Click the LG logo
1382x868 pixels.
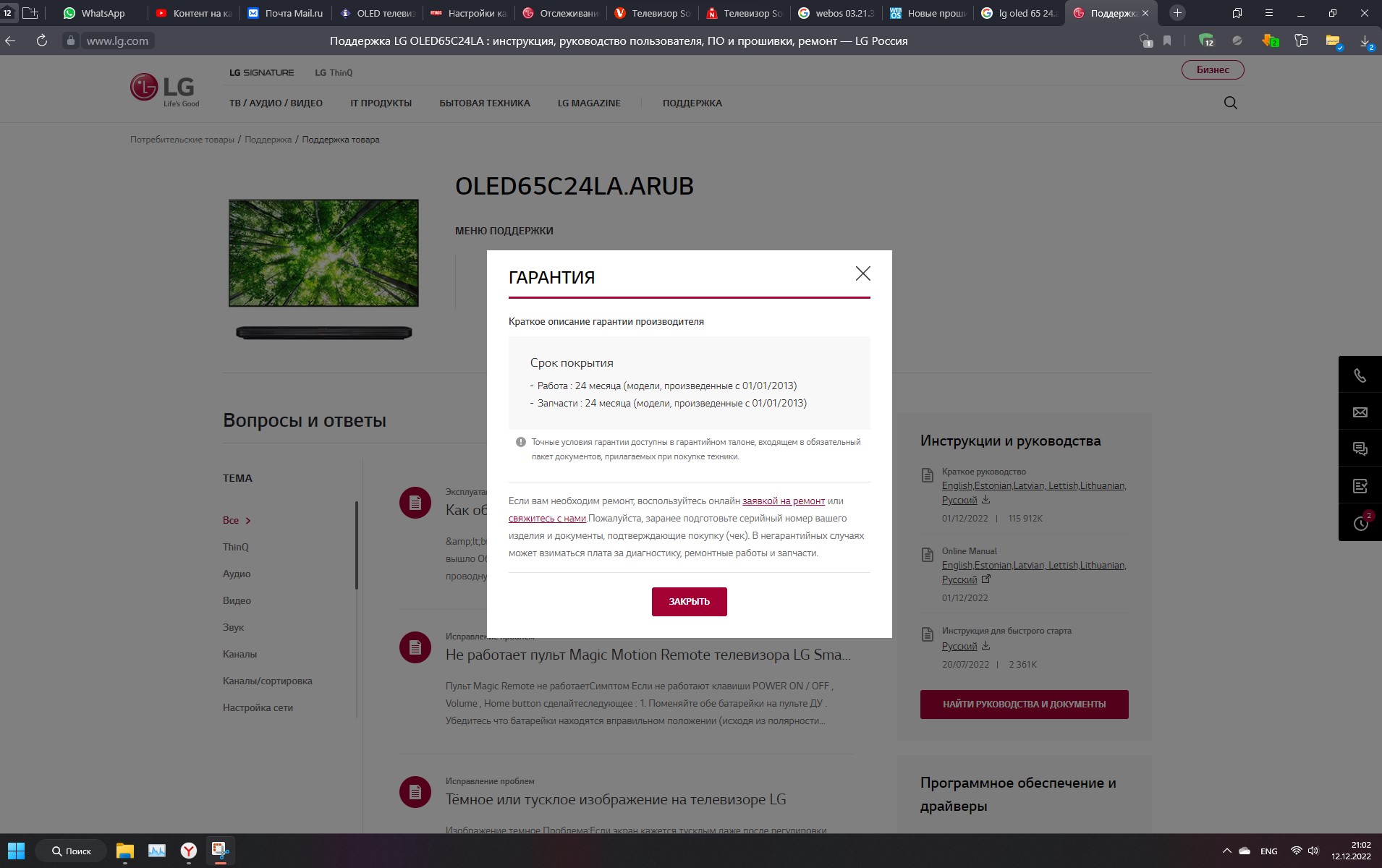point(164,90)
